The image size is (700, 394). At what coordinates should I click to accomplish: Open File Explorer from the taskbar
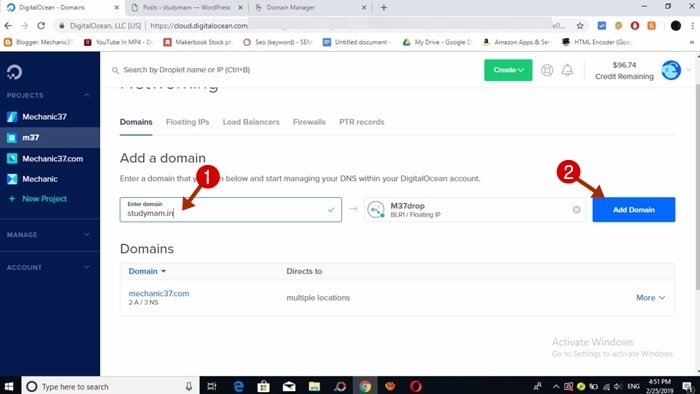click(x=314, y=386)
